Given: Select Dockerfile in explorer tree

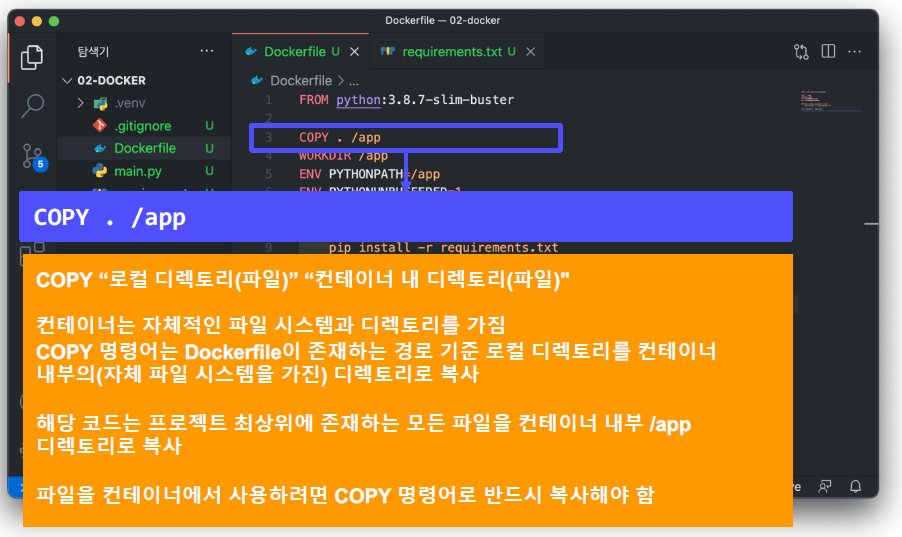Looking at the screenshot, I should [145, 148].
